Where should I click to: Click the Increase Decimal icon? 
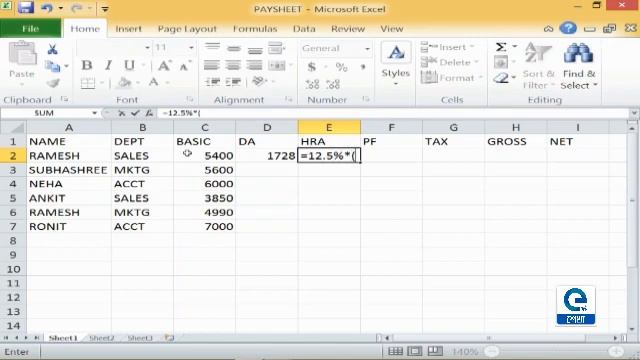click(x=312, y=84)
